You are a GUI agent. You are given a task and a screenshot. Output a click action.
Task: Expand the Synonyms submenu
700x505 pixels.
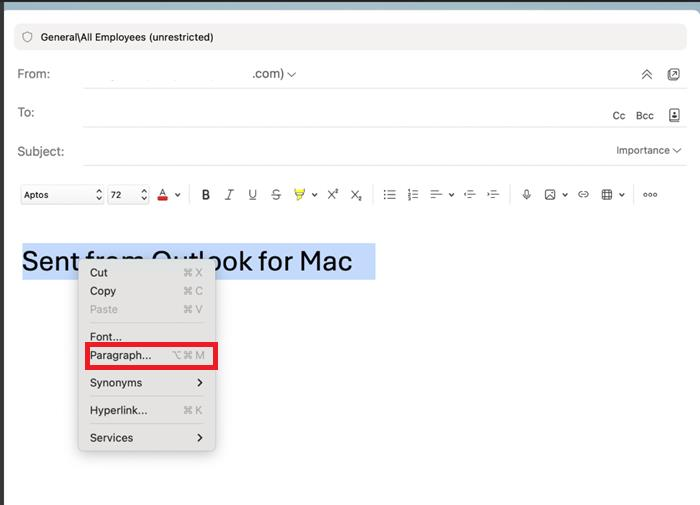pyautogui.click(x=146, y=383)
